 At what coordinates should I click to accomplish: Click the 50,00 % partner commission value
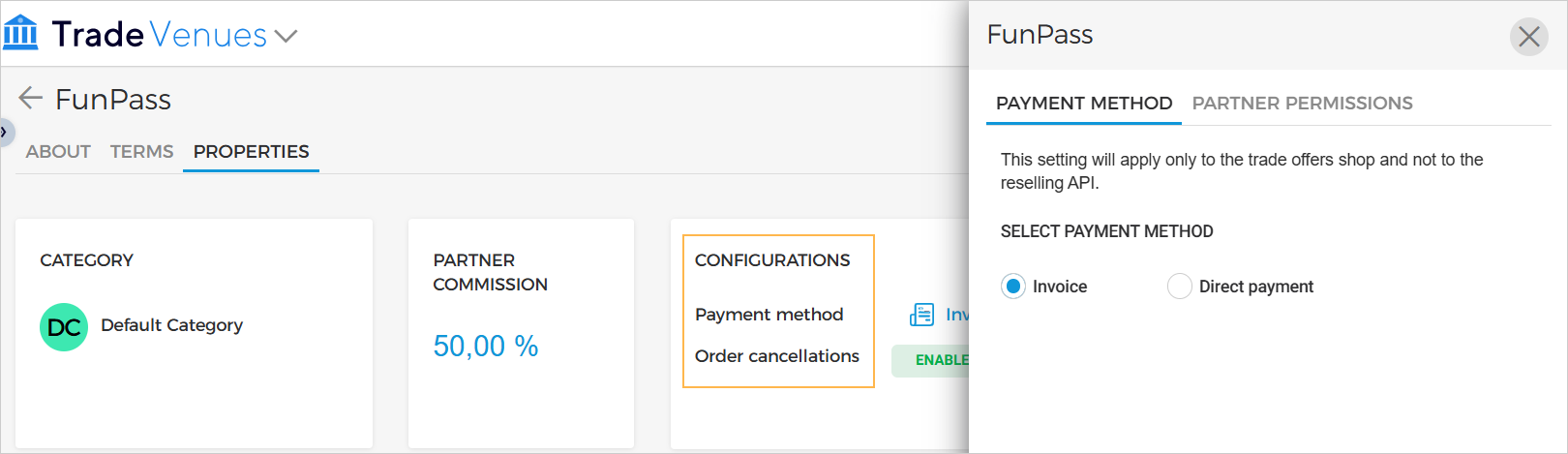(x=485, y=346)
